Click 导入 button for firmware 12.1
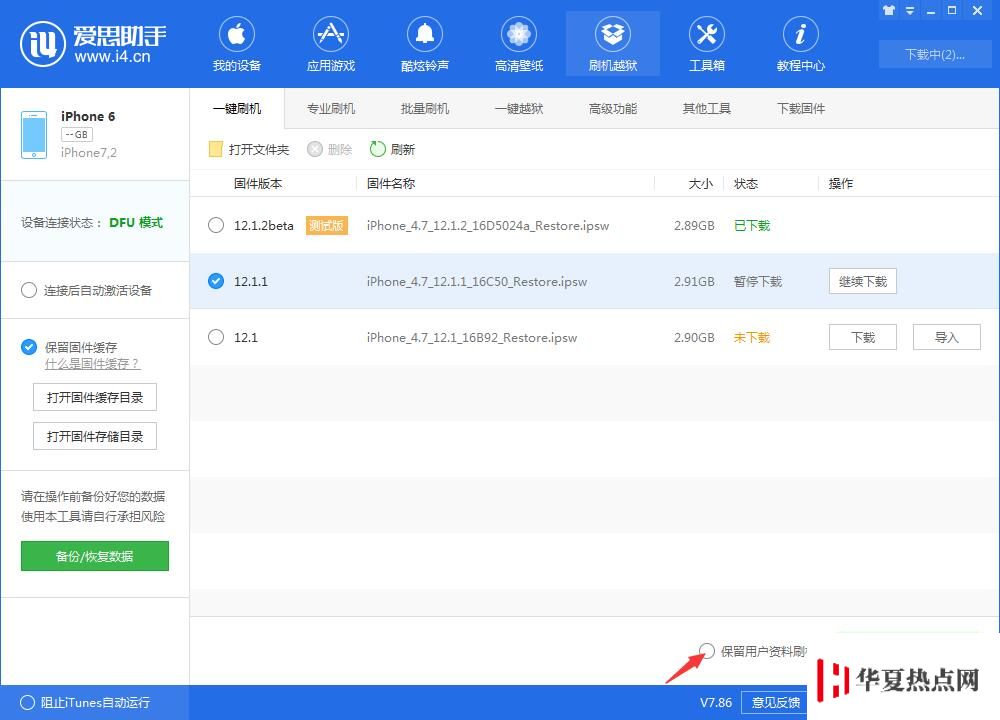 coord(946,337)
